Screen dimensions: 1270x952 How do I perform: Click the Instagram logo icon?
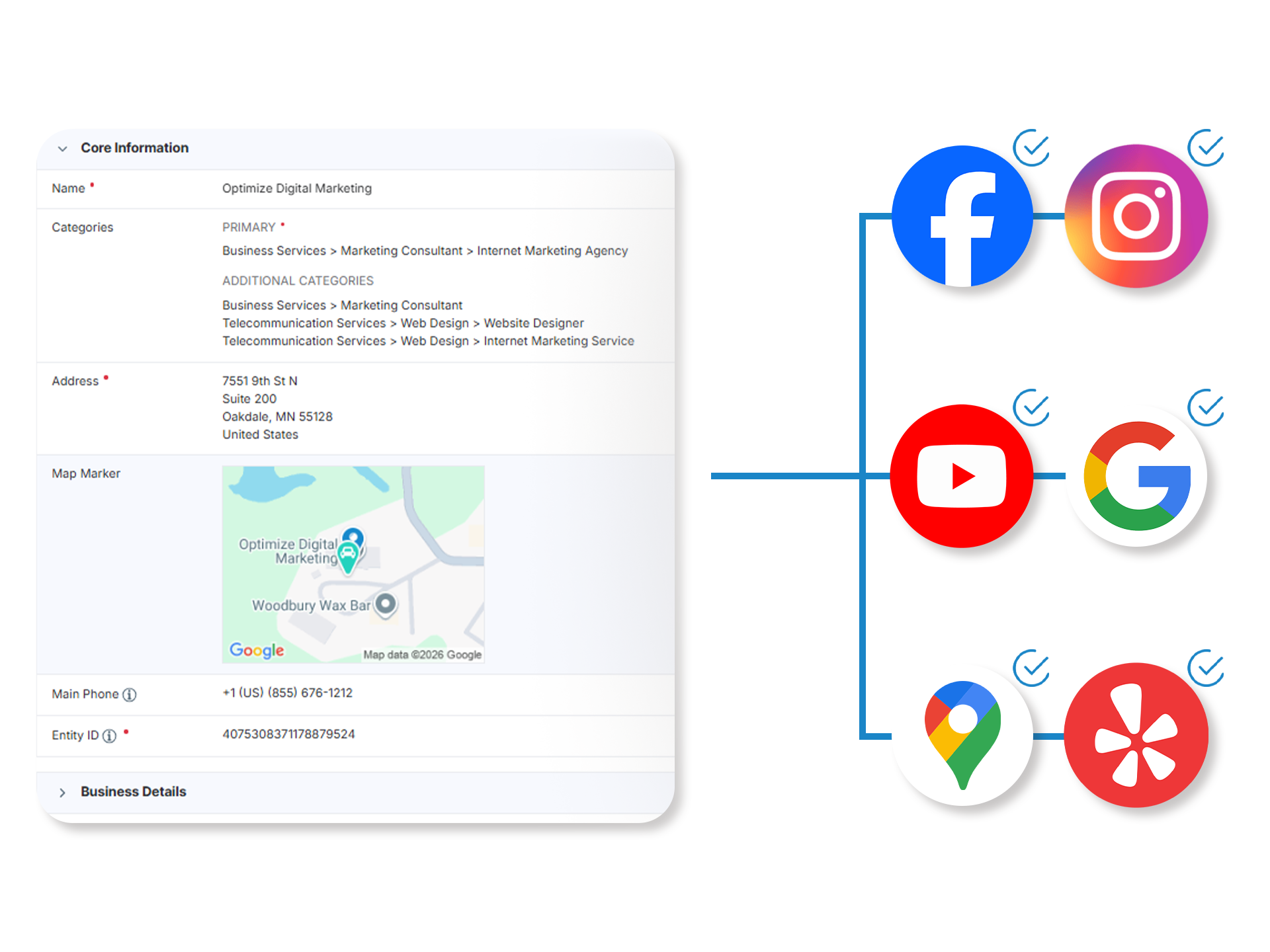1136,216
